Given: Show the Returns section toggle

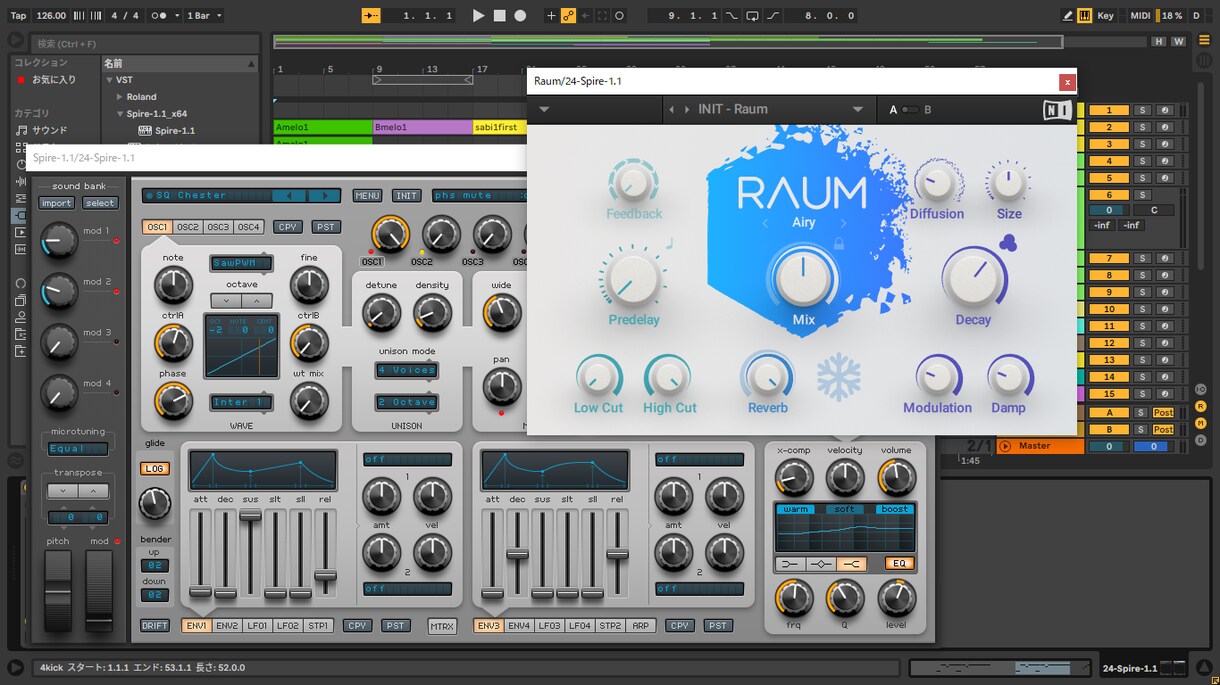Looking at the screenshot, I should 1200,406.
